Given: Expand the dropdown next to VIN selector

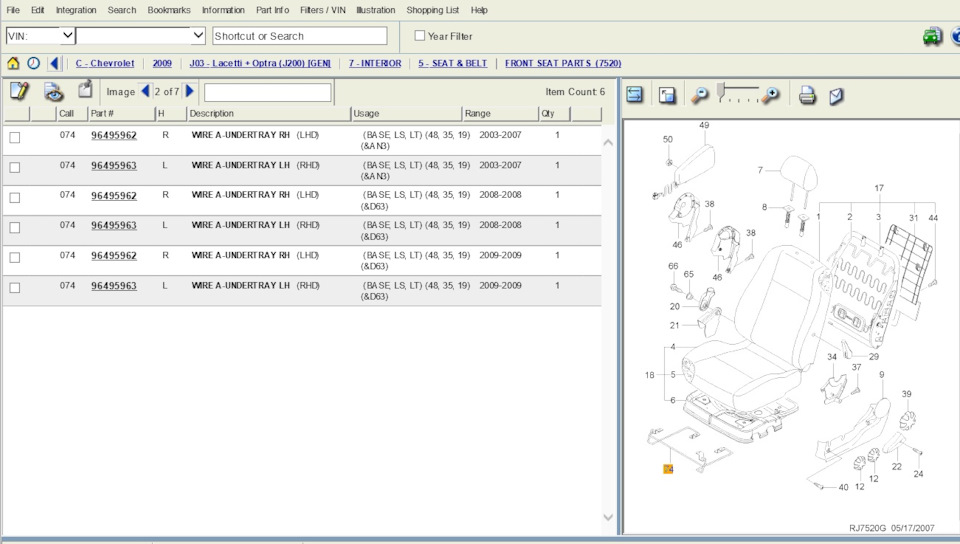Looking at the screenshot, I should pos(197,35).
